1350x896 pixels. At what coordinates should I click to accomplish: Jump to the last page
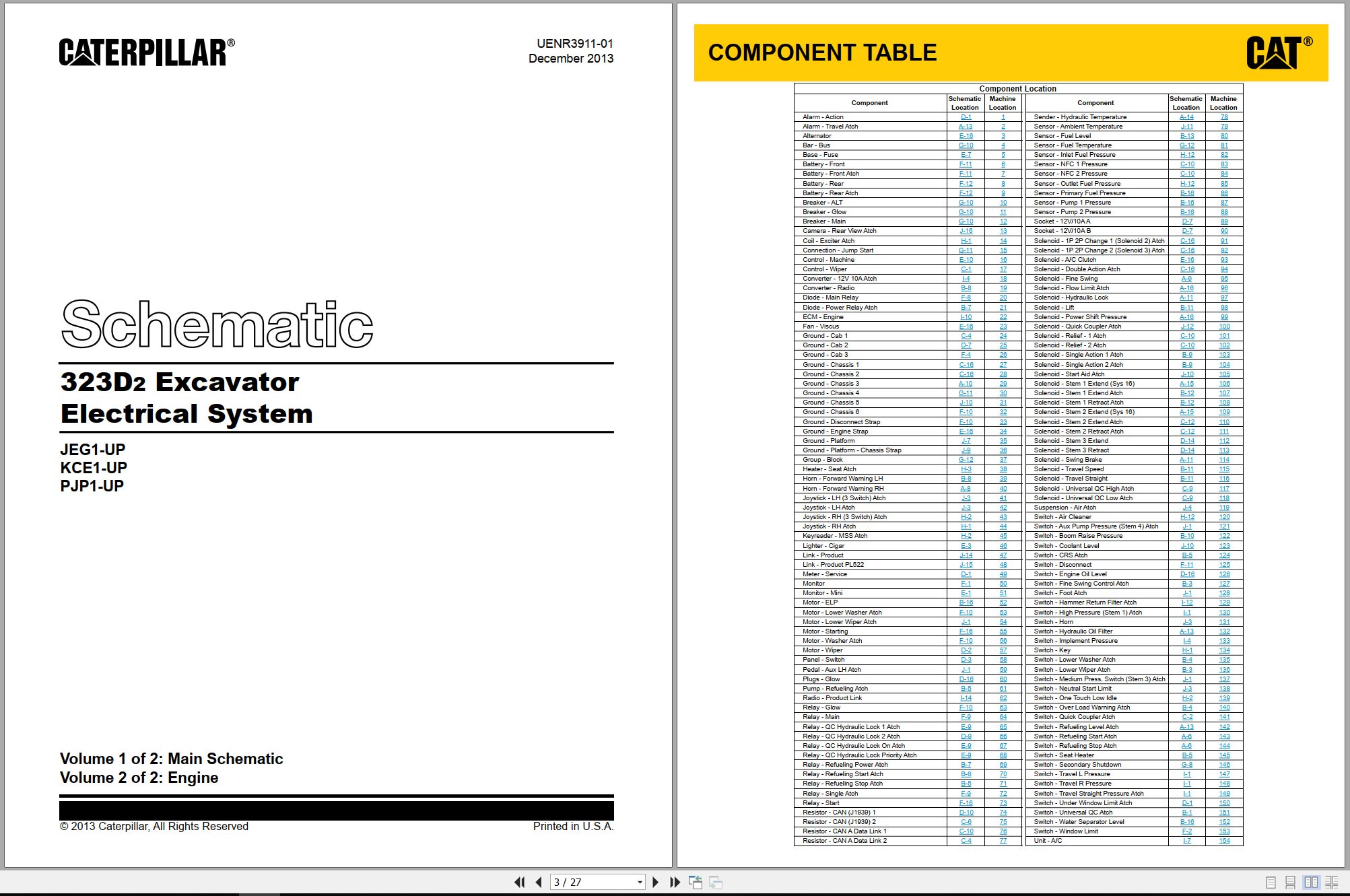(675, 882)
